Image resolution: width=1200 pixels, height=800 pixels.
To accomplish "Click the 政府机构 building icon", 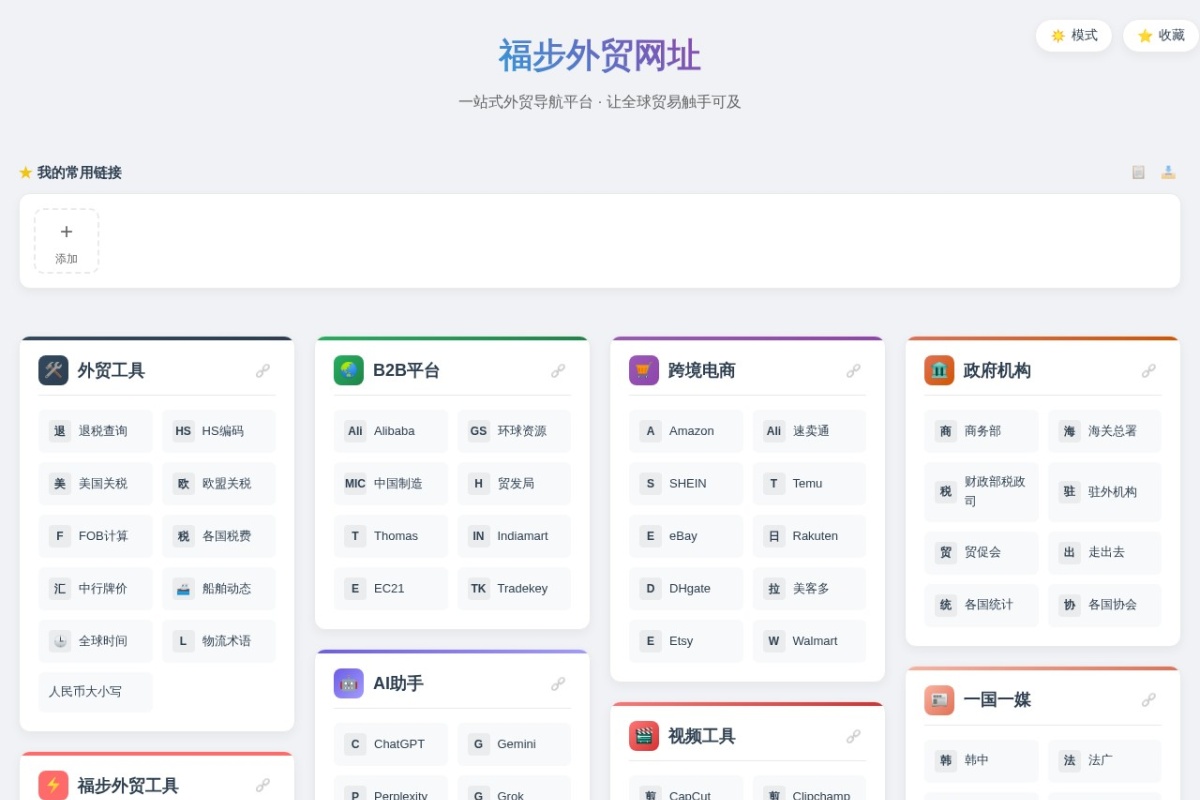I will click(939, 370).
